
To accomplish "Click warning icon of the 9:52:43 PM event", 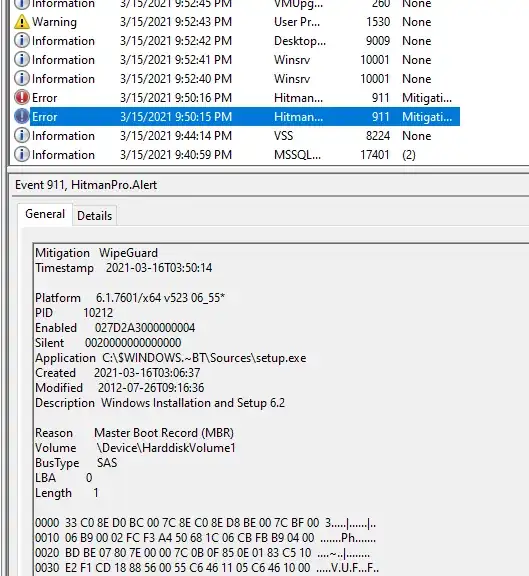I will tap(22, 22).
